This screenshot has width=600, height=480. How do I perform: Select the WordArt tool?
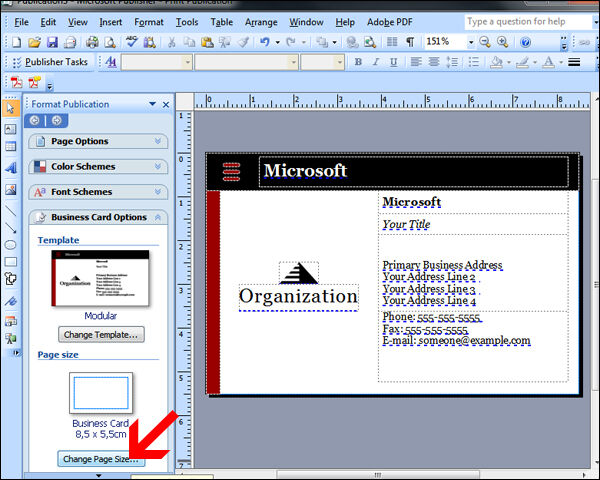coord(11,167)
